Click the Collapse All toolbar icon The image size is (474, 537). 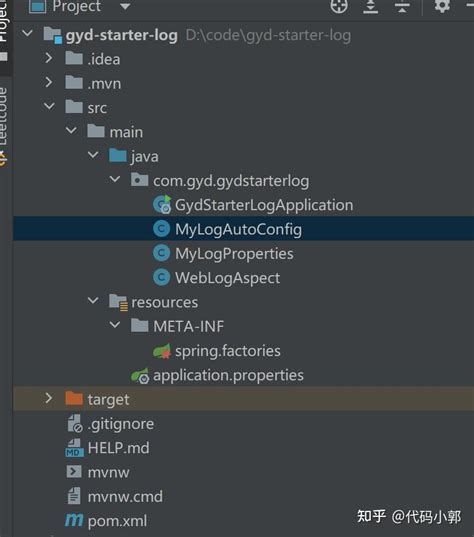[x=402, y=6]
